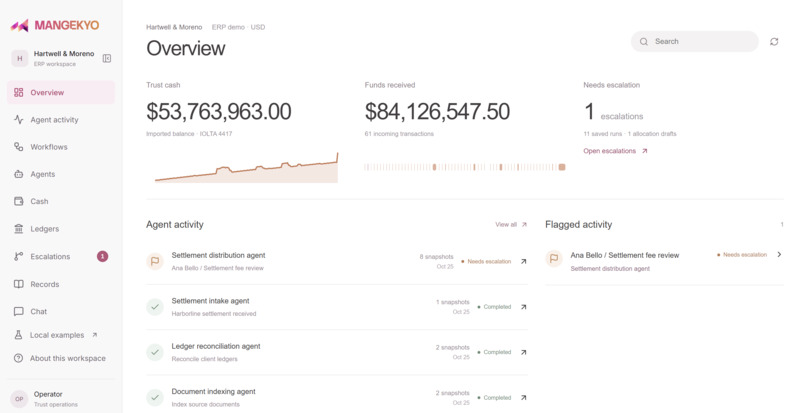Click the Overview grid icon
806x413 pixels.
coord(19,93)
